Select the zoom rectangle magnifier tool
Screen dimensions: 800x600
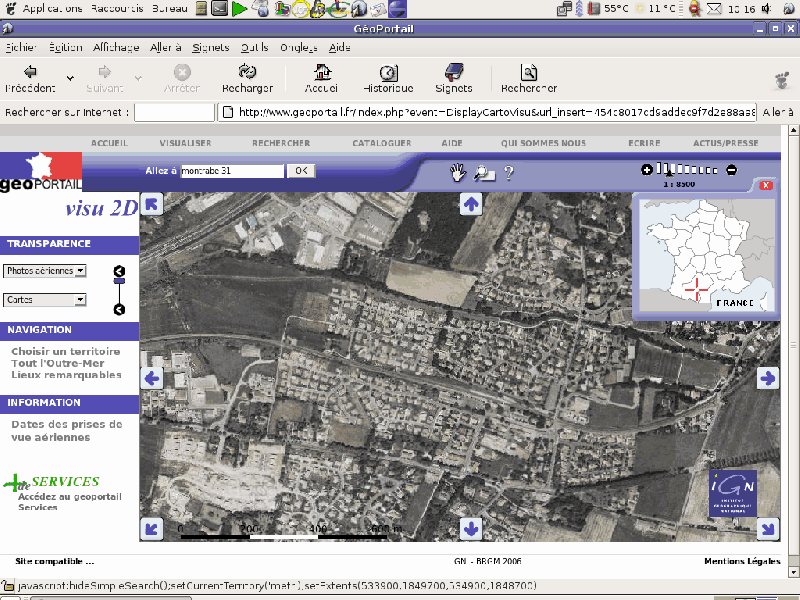[484, 173]
